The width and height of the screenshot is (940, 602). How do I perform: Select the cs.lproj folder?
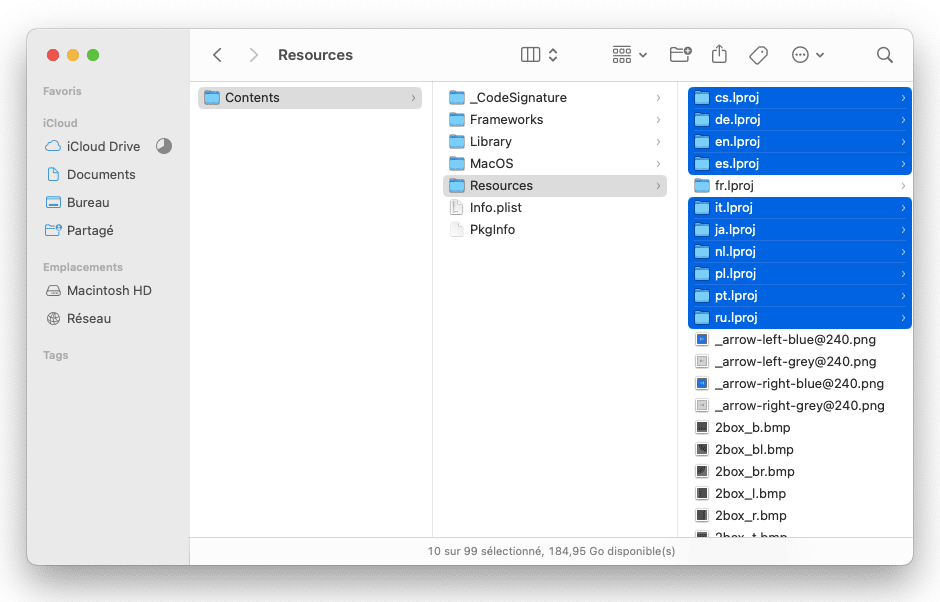pyautogui.click(x=800, y=98)
